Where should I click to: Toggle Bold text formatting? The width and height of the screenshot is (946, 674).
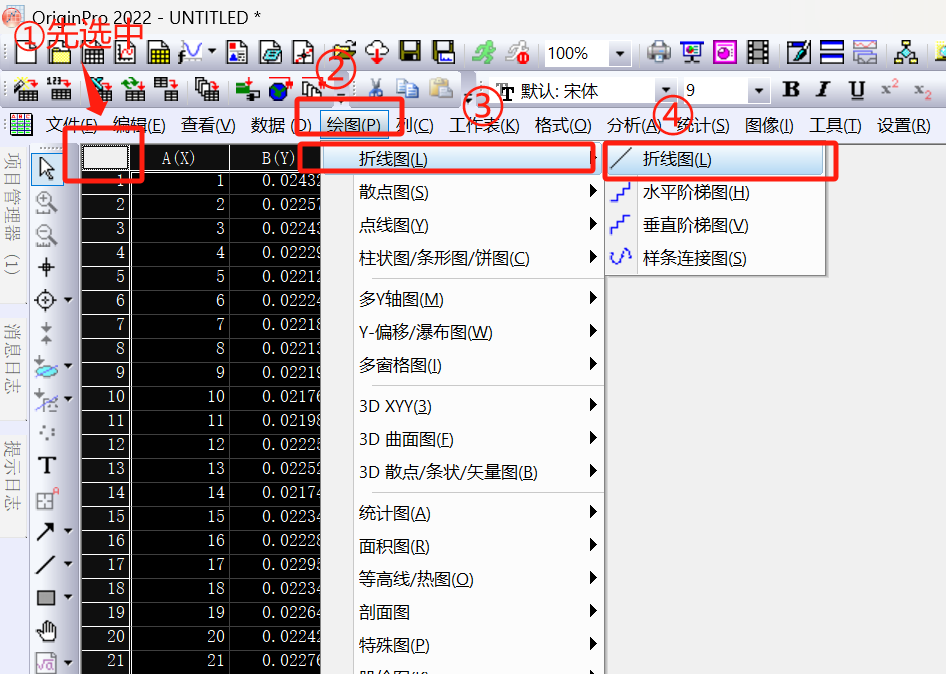pos(791,89)
